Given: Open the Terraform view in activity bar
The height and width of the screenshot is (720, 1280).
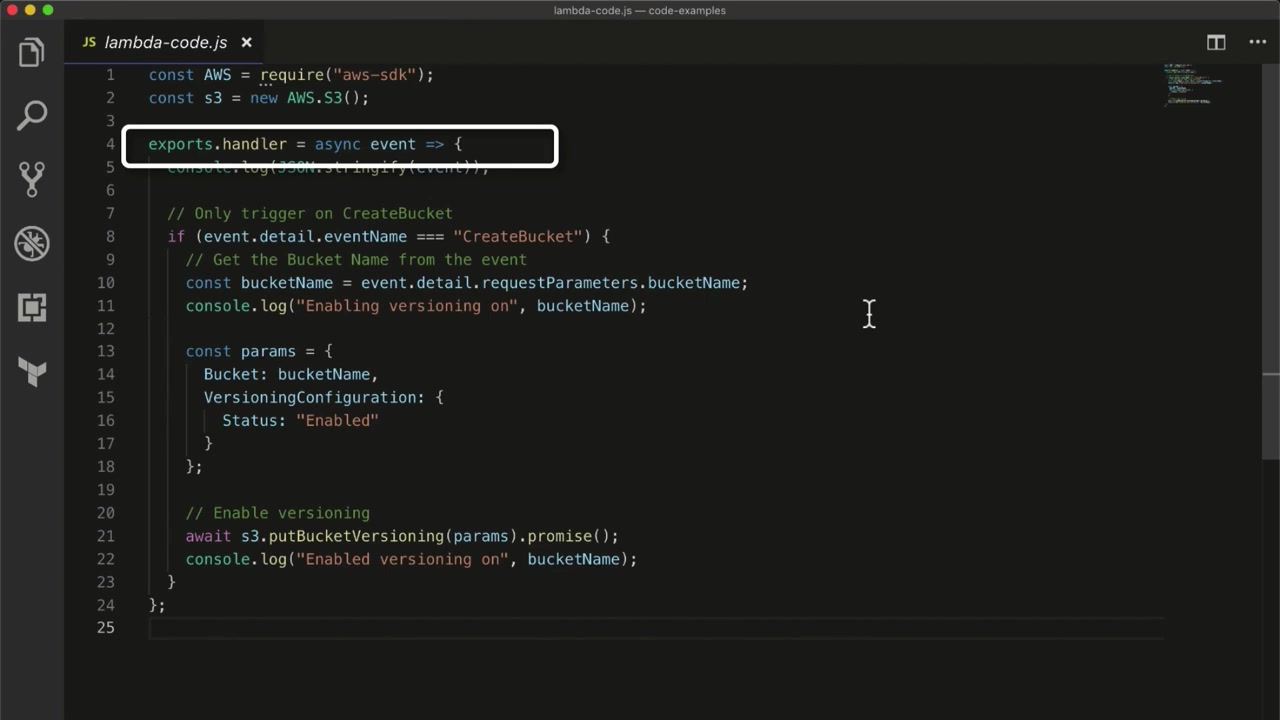Looking at the screenshot, I should point(32,372).
